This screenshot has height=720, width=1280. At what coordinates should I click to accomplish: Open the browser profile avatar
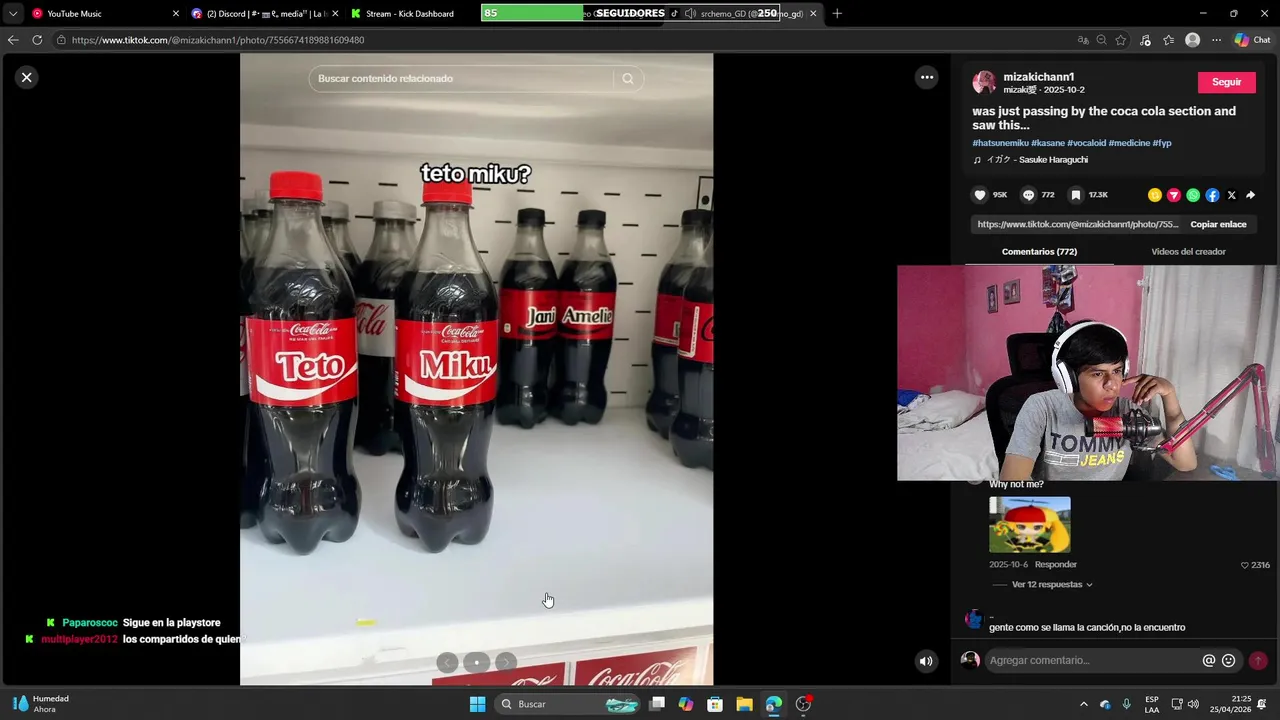[1192, 40]
